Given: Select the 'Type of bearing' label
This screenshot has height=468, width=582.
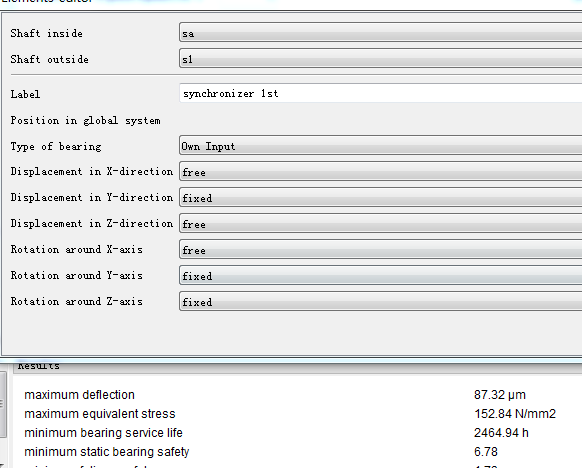Looking at the screenshot, I should (56, 147).
